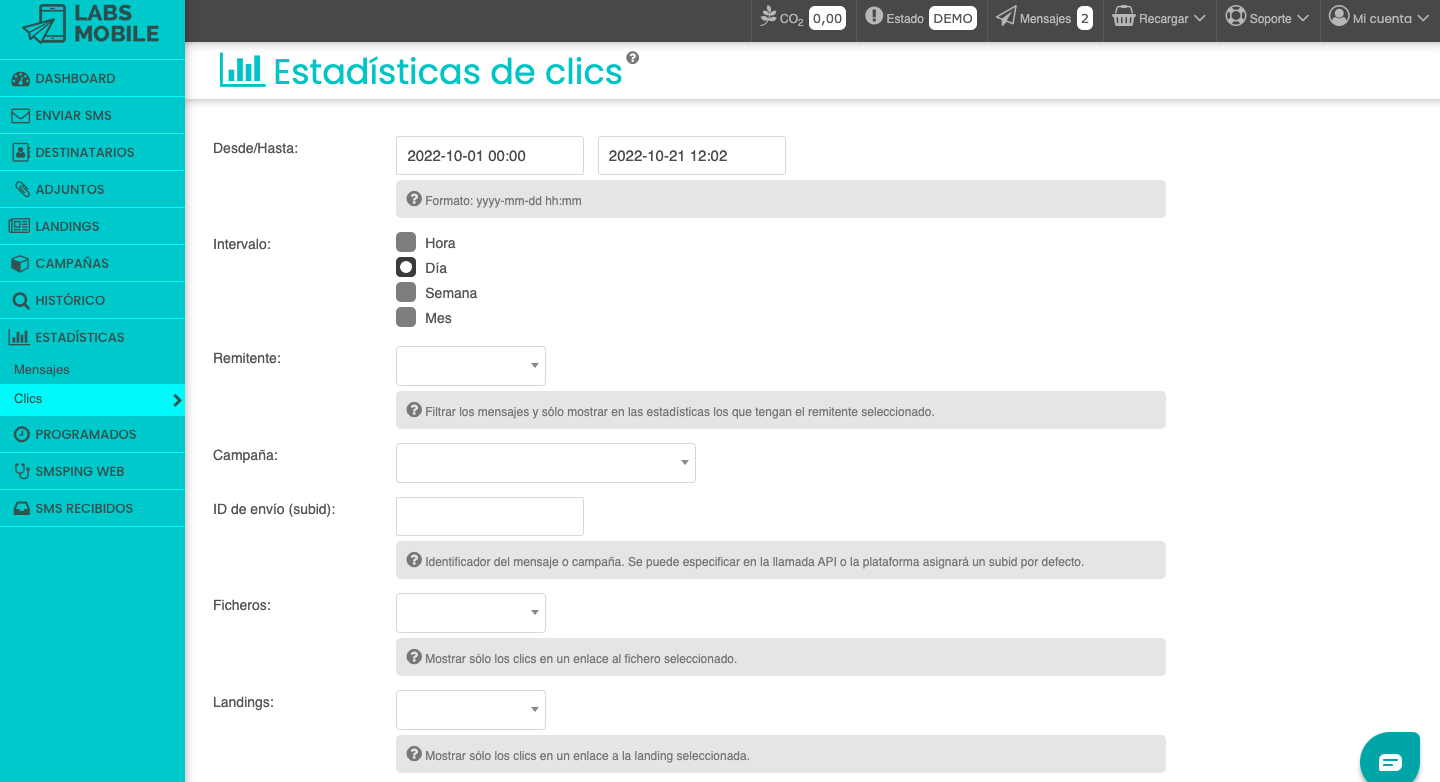Viewport: 1440px width, 782px height.
Task: Select the Hora interval option
Action: point(406,242)
